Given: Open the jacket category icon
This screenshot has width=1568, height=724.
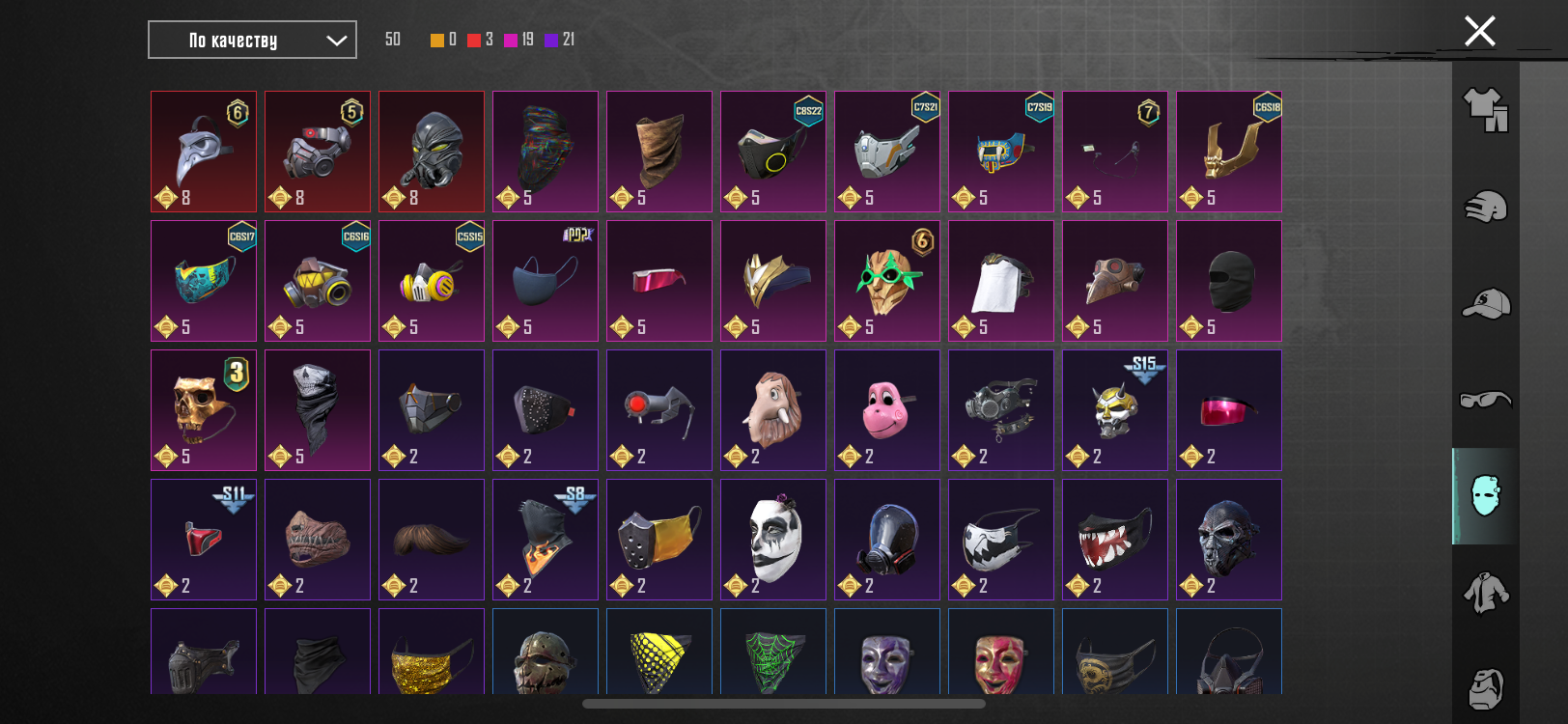Looking at the screenshot, I should tap(1485, 593).
